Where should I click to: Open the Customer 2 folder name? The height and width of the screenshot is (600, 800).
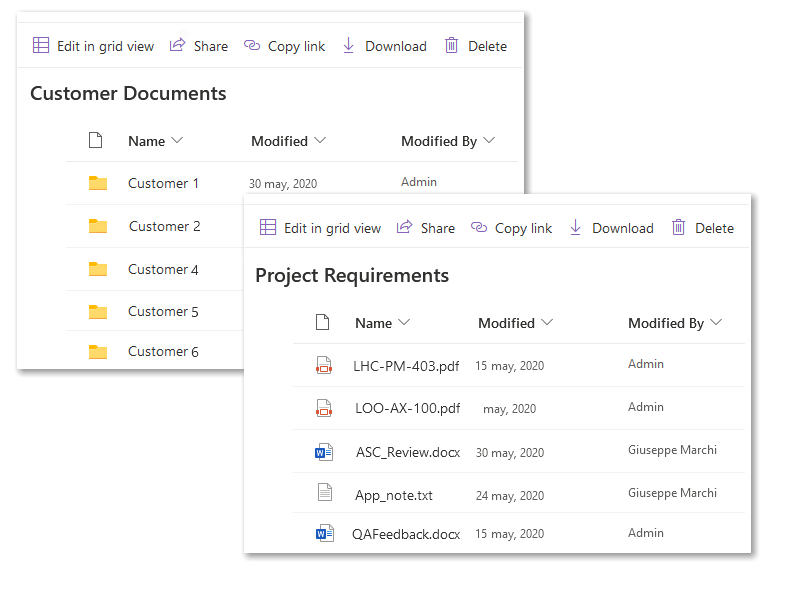pyautogui.click(x=165, y=226)
